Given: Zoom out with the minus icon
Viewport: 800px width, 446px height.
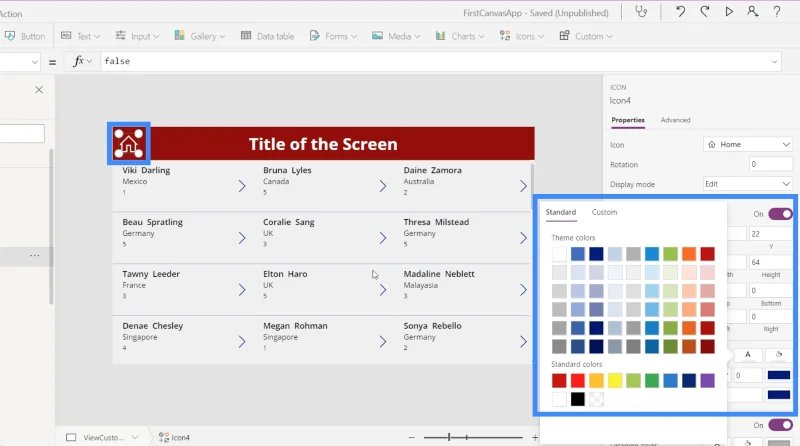Looking at the screenshot, I should tap(412, 437).
